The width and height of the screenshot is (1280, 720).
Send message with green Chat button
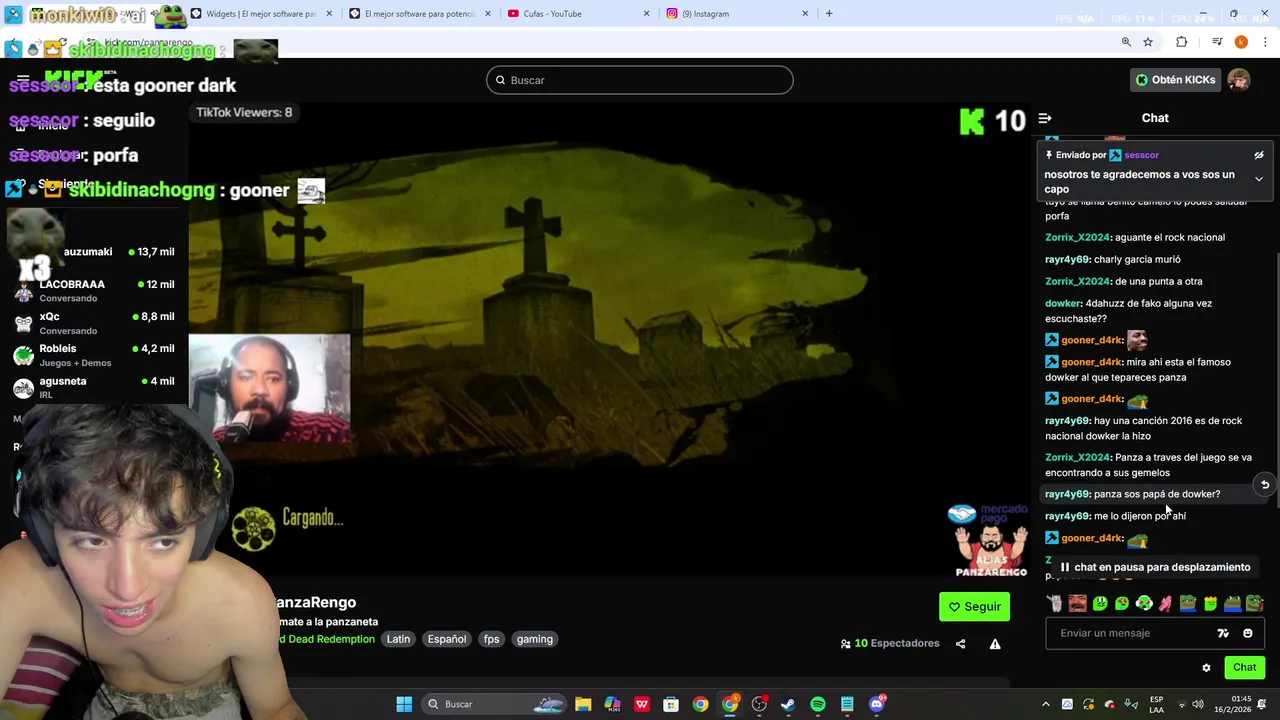(x=1244, y=667)
